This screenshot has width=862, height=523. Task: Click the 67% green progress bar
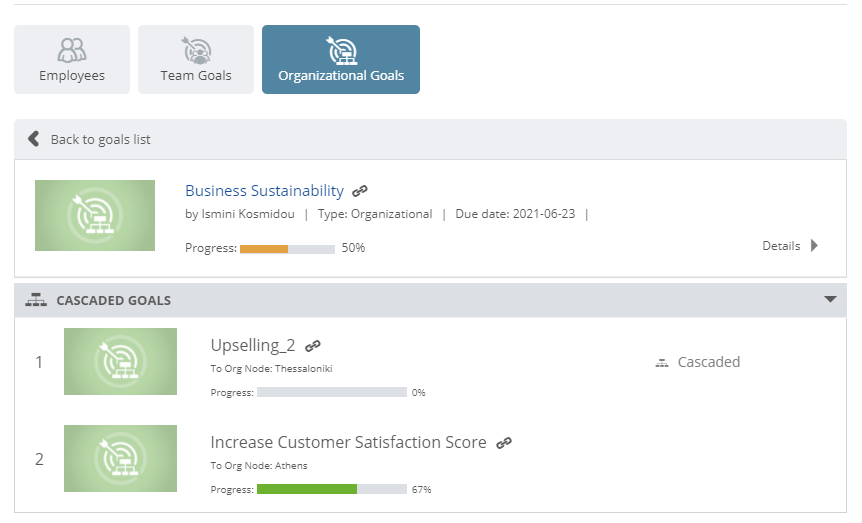pos(332,489)
